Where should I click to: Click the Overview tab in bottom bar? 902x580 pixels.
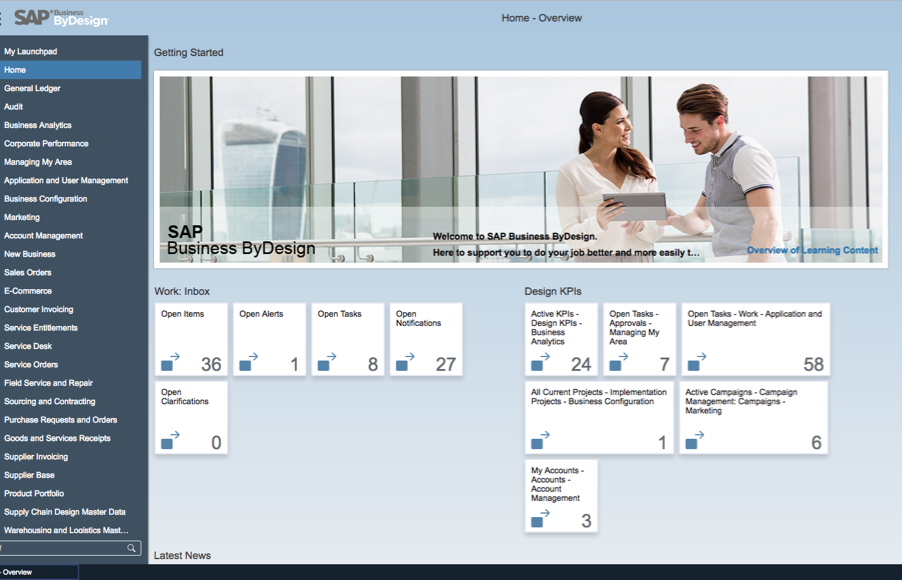pos(39,572)
